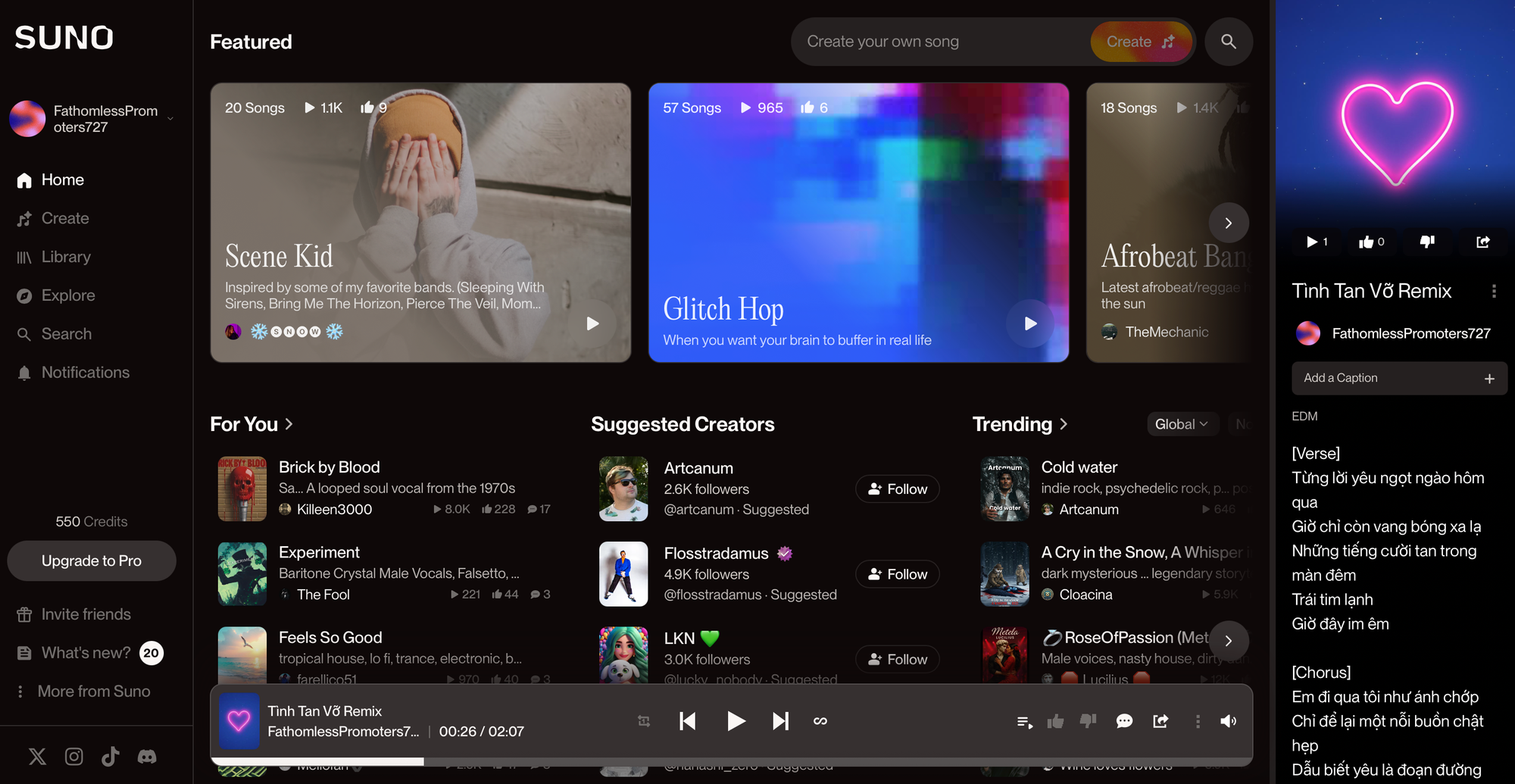This screenshot has width=1515, height=784.
Task: Like Tình Tan Vỡ Remix in right panel
Action: 1371,242
